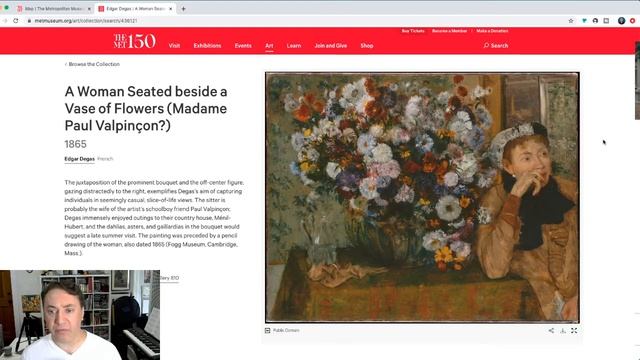Click Buy Tickets link

413,31
